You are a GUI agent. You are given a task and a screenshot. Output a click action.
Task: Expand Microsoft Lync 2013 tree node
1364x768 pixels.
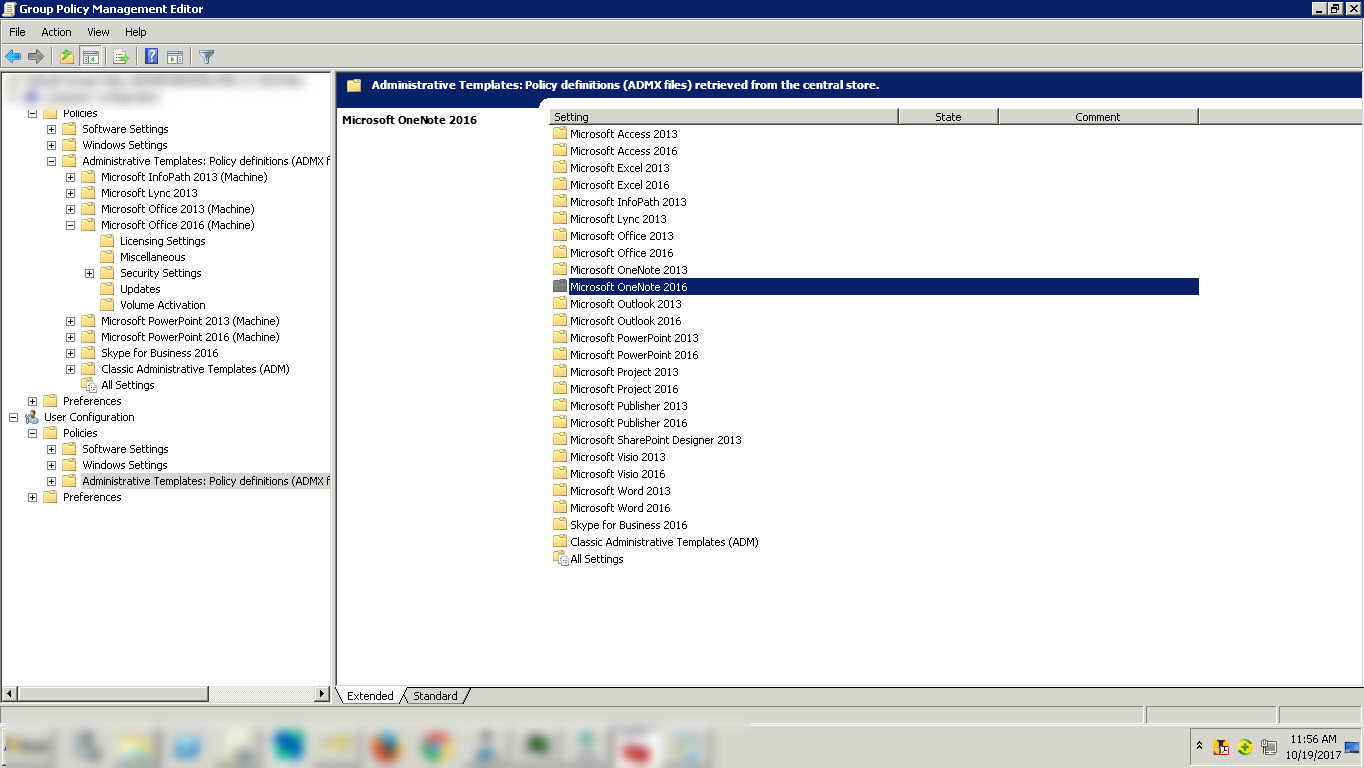click(x=70, y=193)
